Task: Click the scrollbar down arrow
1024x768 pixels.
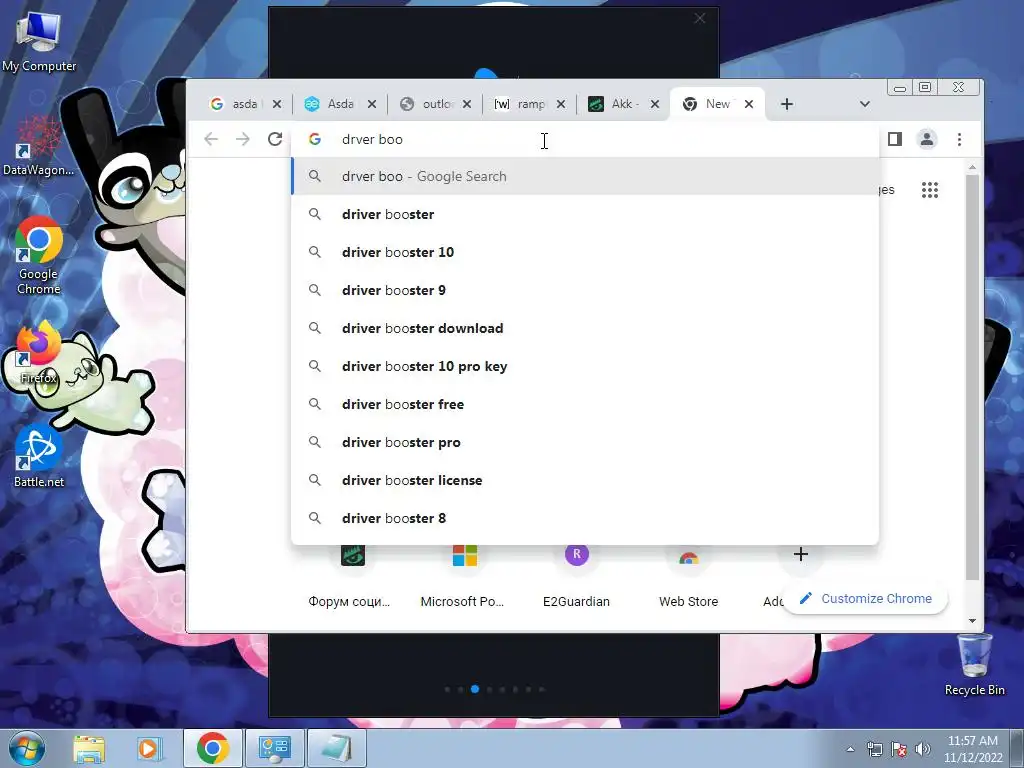Action: click(x=972, y=620)
